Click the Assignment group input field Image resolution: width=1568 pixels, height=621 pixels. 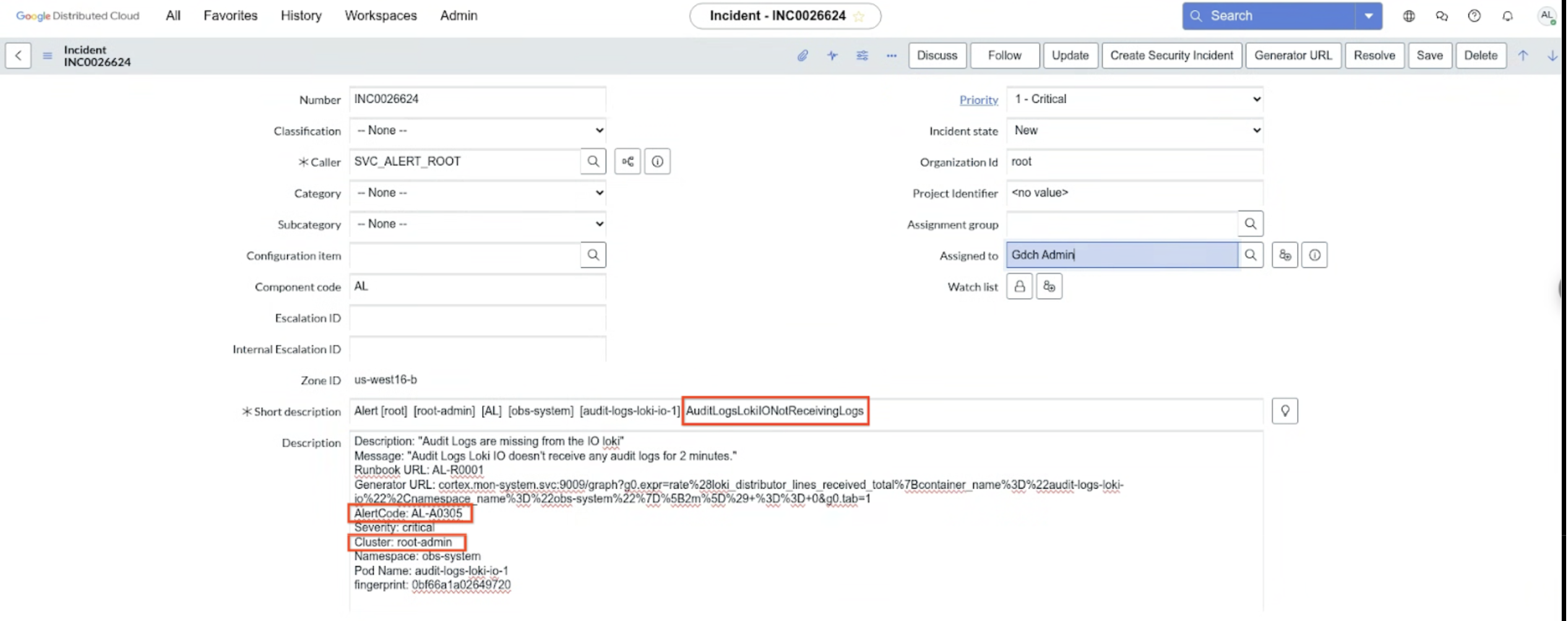[x=1121, y=224]
